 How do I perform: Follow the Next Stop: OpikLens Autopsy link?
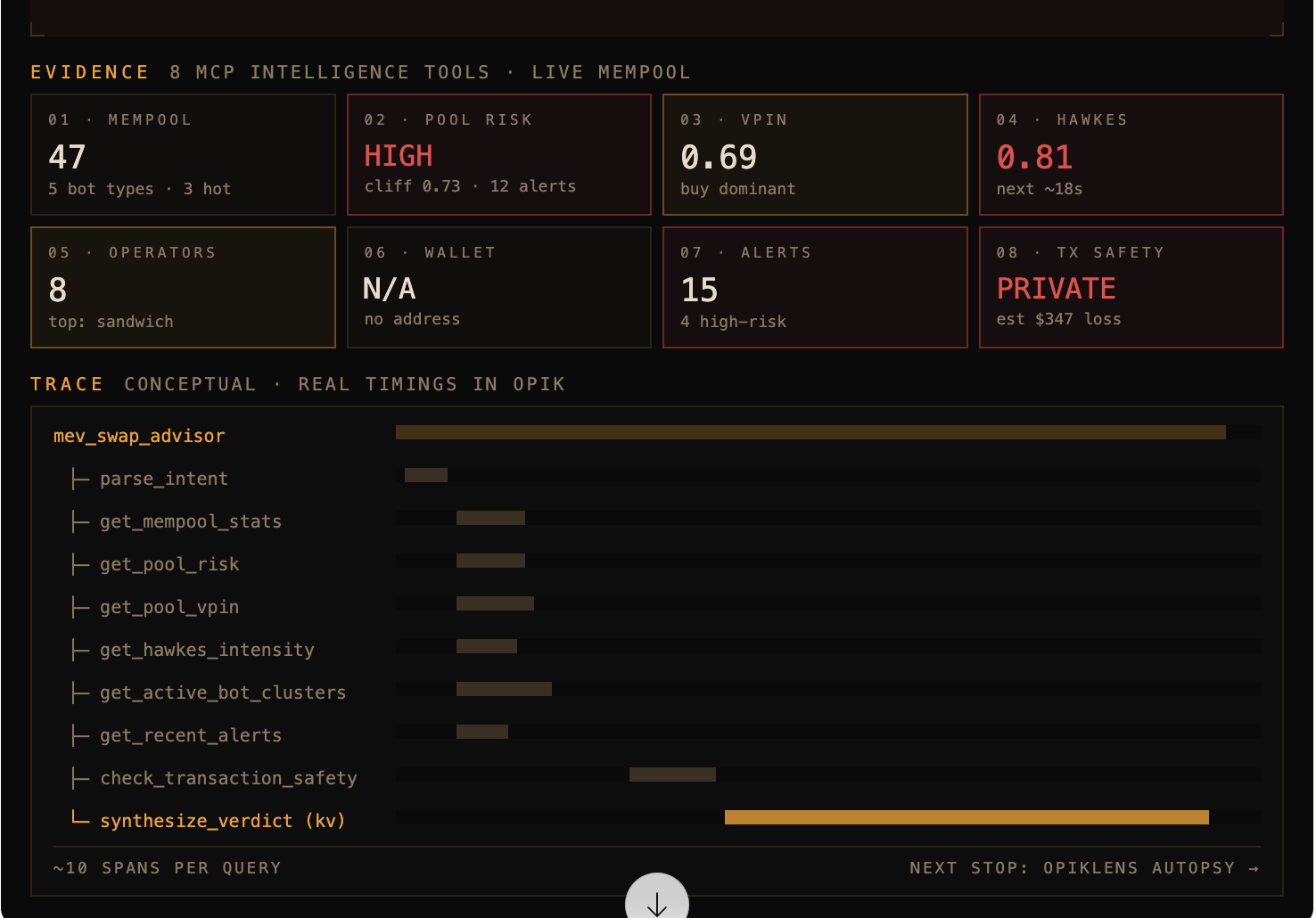point(1084,868)
